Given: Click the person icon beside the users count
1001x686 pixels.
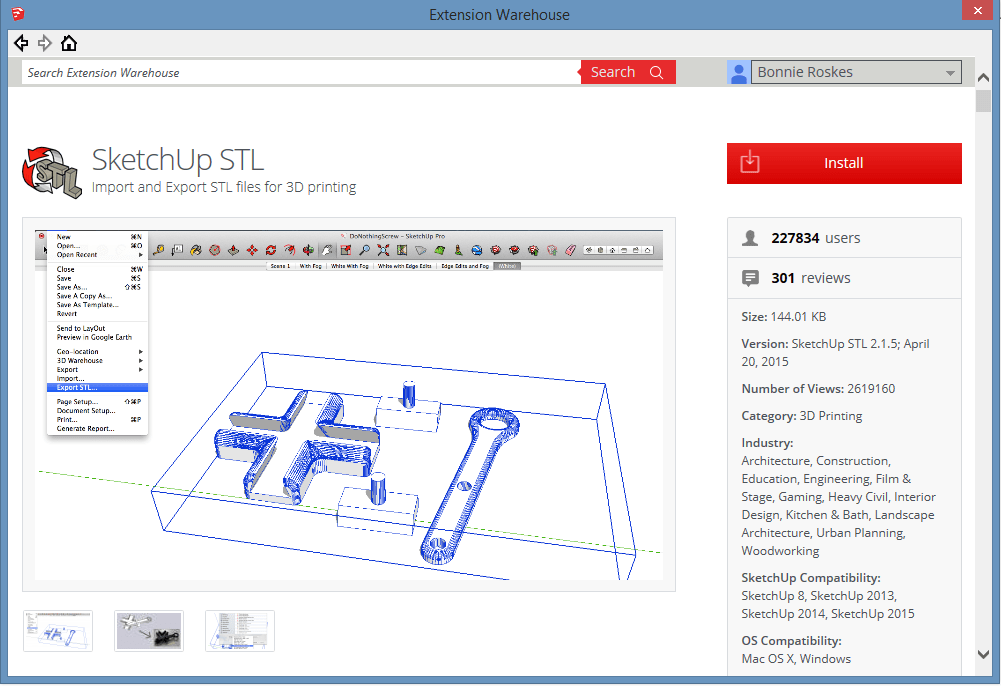Looking at the screenshot, I should point(750,238).
